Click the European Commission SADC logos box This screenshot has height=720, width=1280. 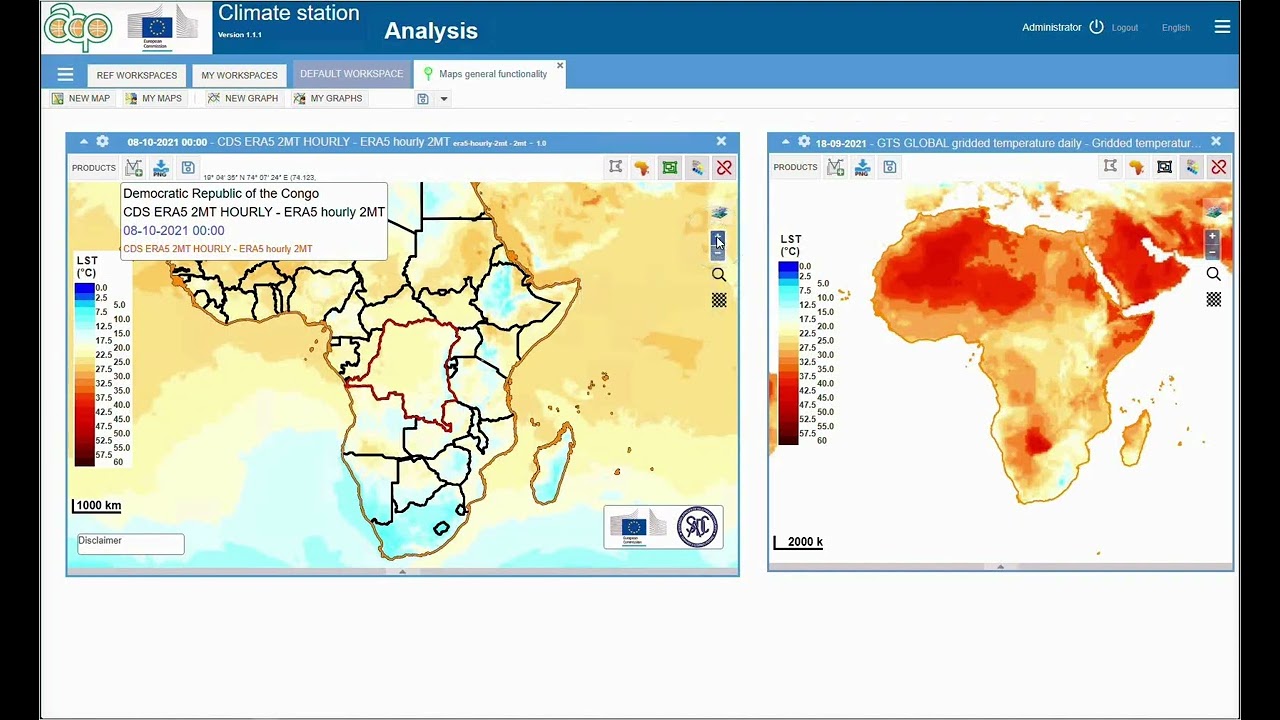click(663, 527)
